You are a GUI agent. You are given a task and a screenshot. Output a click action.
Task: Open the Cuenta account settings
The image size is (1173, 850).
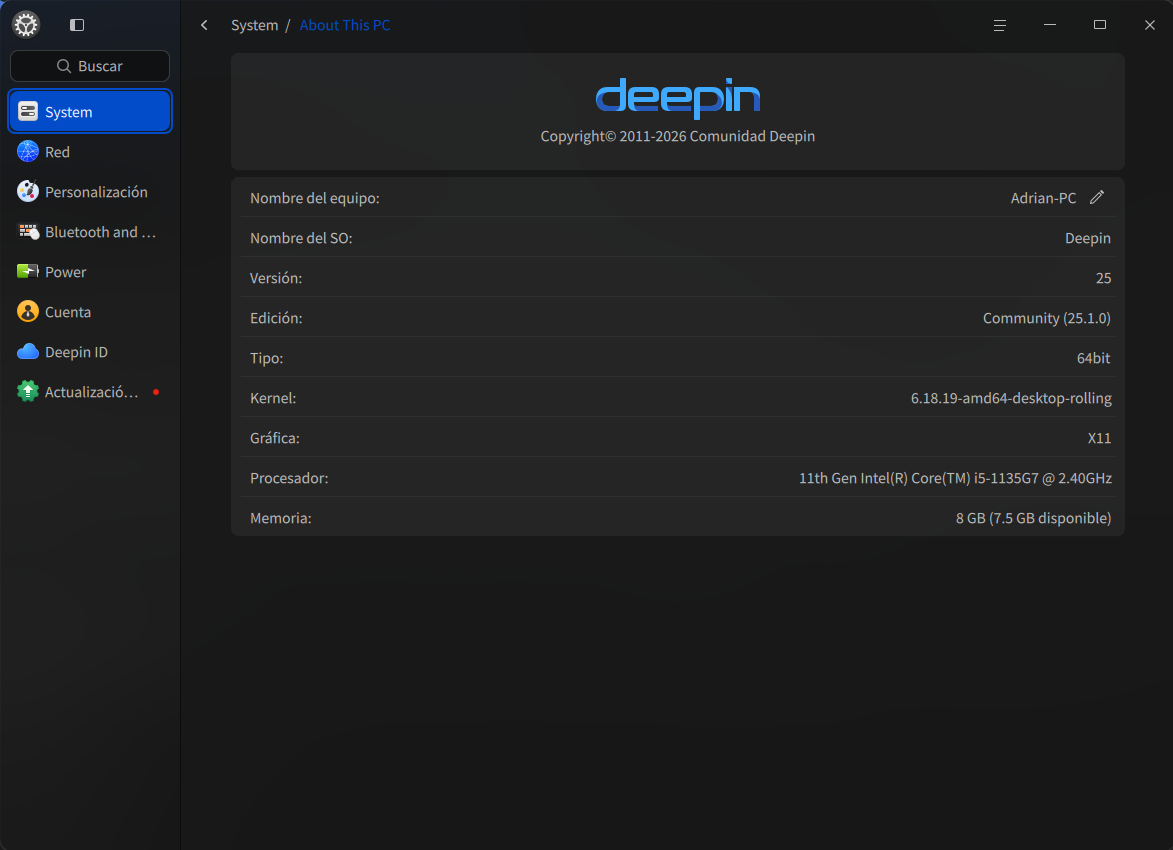pos(67,311)
